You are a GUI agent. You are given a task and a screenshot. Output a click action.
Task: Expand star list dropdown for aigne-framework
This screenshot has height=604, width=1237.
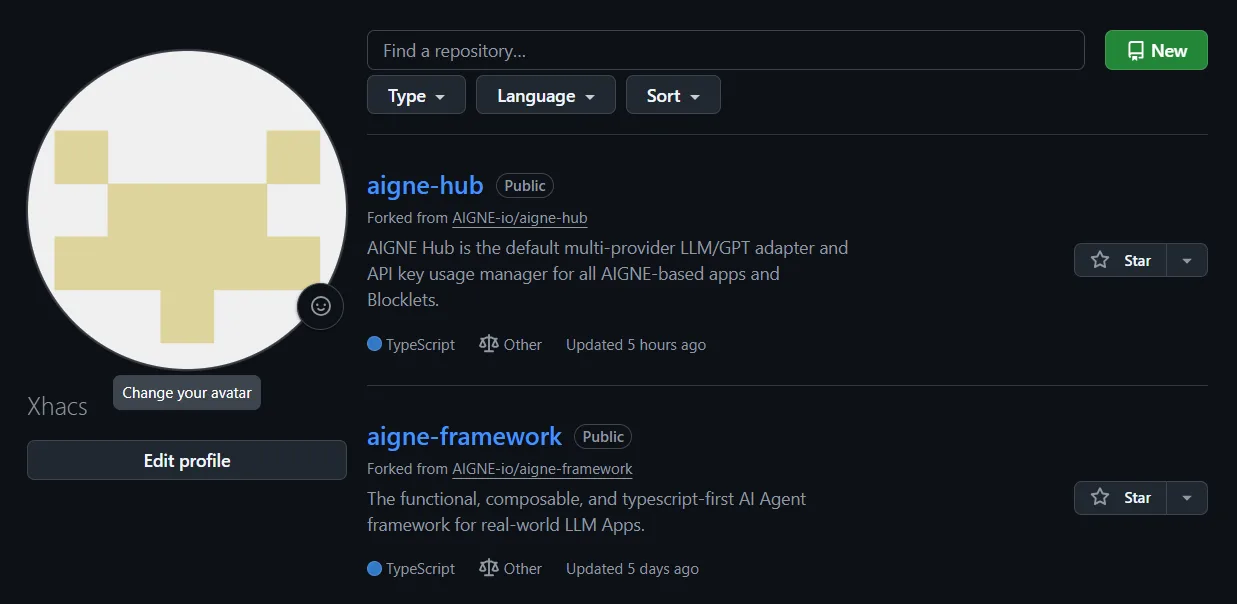pos(1187,497)
